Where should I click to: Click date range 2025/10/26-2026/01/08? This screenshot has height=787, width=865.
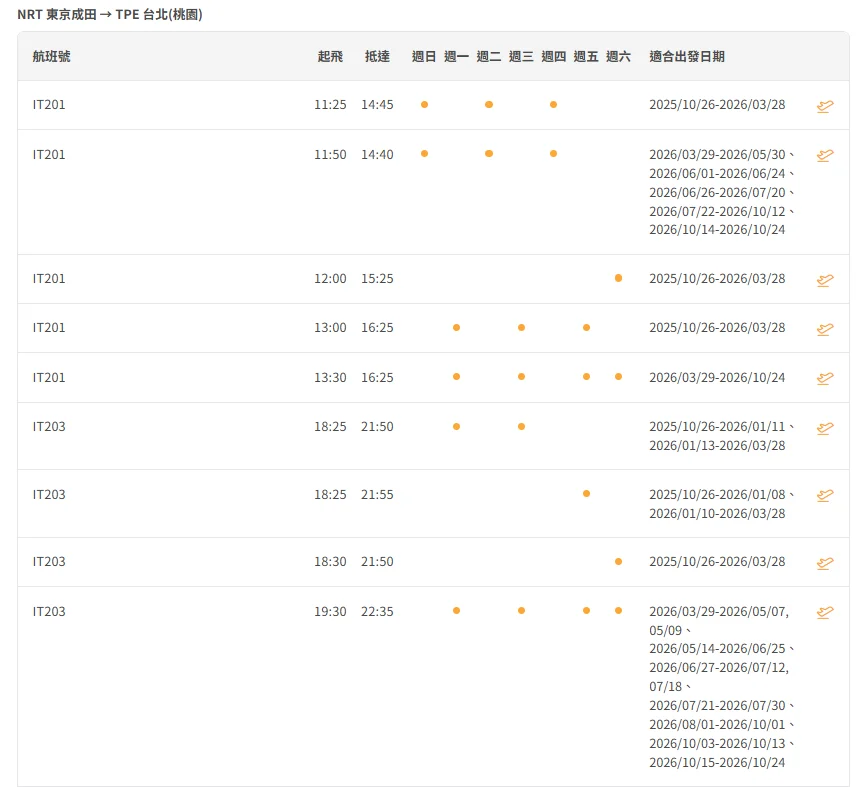pyautogui.click(x=717, y=494)
